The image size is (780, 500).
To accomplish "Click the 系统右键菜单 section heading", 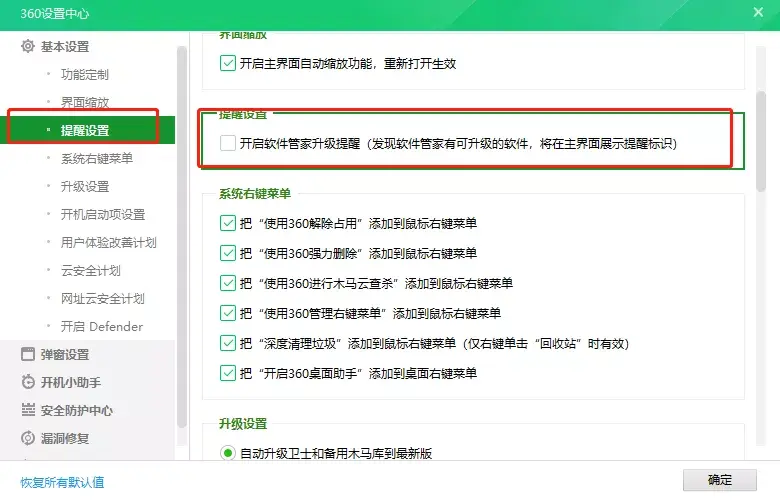I will coord(255,194).
